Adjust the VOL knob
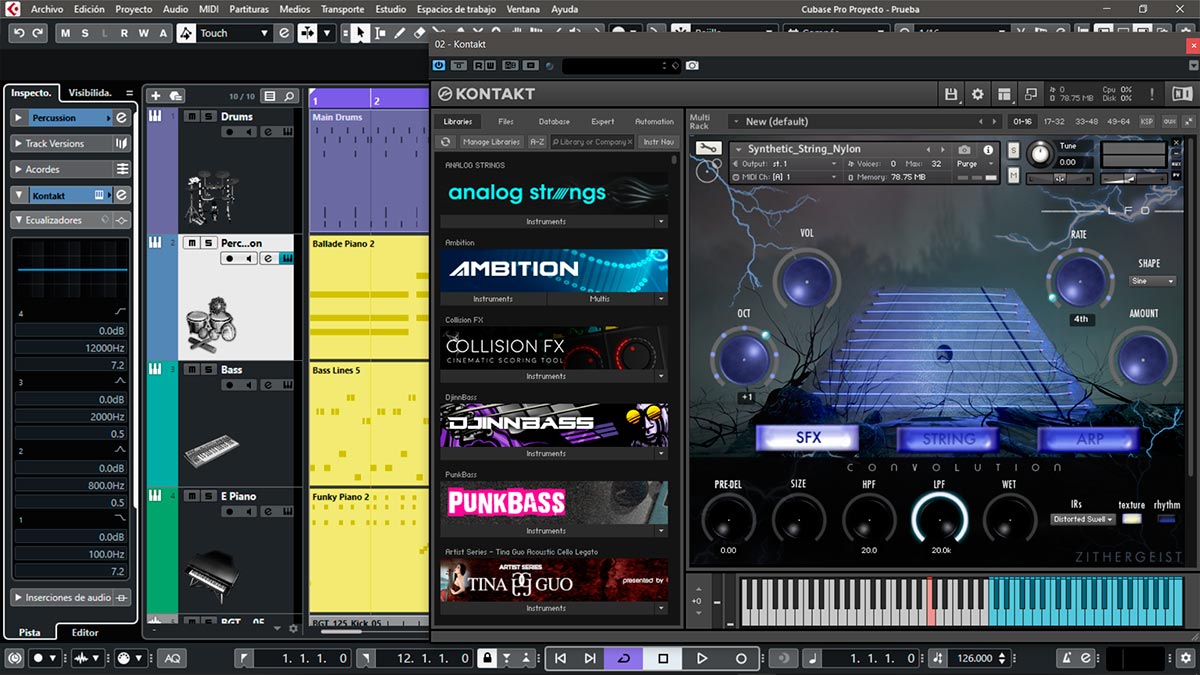 (806, 280)
